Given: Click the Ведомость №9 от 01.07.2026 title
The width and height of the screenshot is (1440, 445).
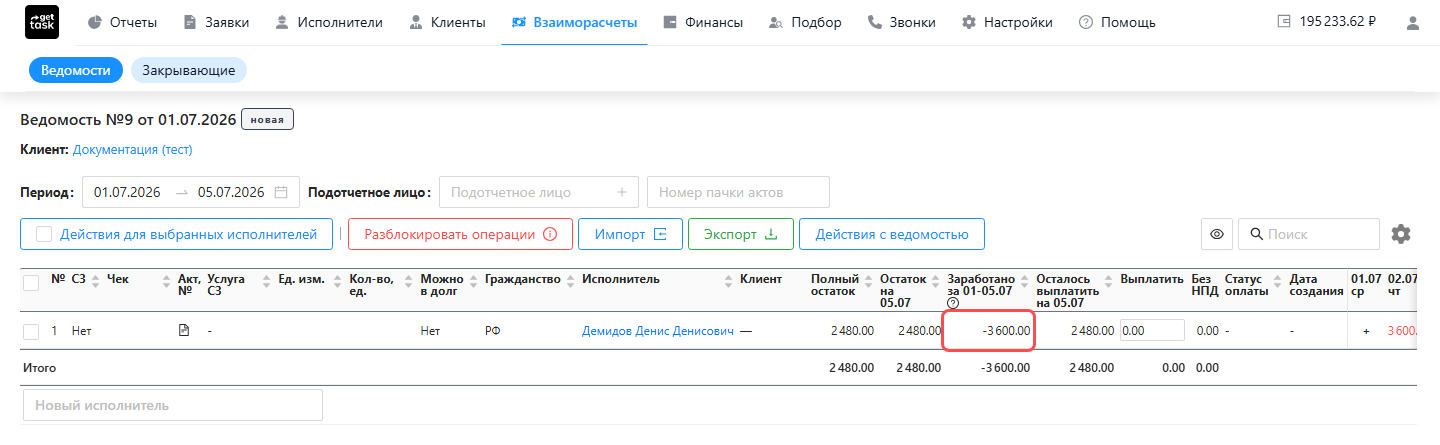Looking at the screenshot, I should coord(128,120).
